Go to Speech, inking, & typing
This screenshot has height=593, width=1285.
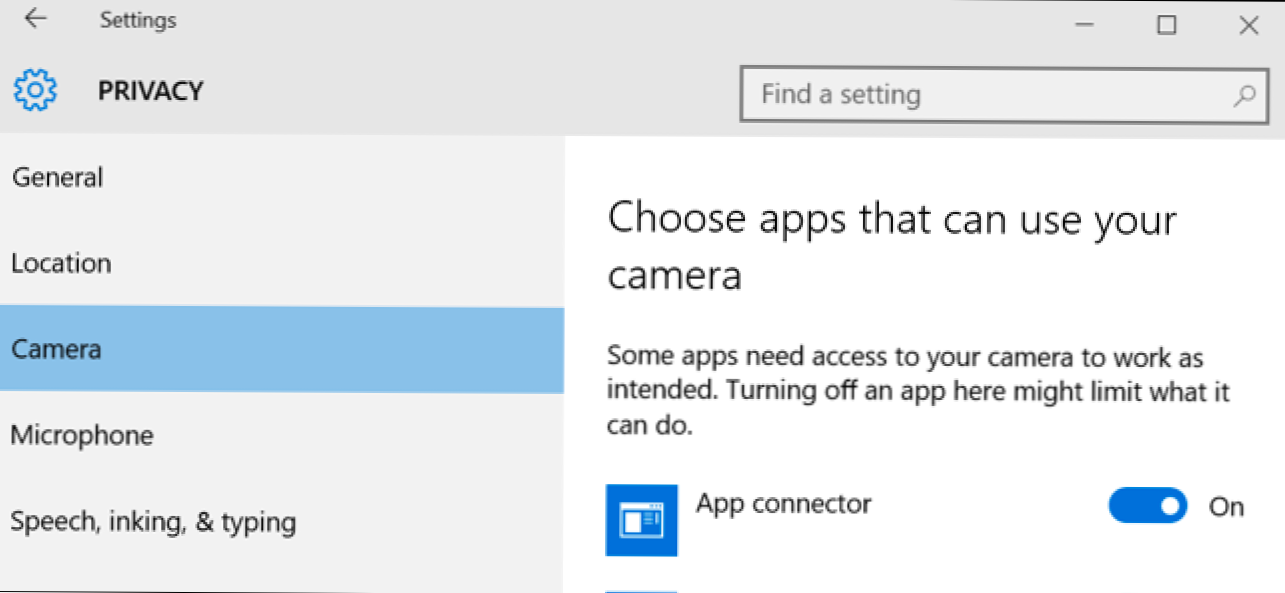pyautogui.click(x=153, y=522)
